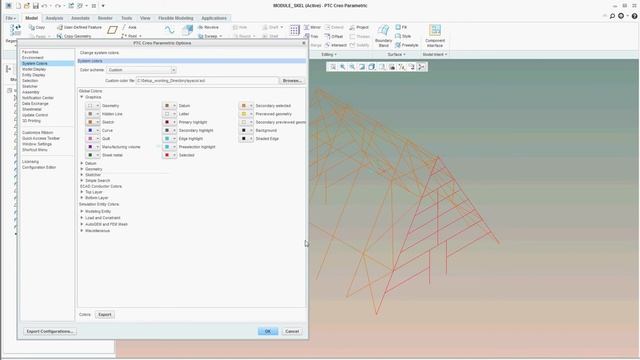Expand the AutoGEM and FEM Mesh group
Screen dimensions: 640x360
(x=82, y=224)
